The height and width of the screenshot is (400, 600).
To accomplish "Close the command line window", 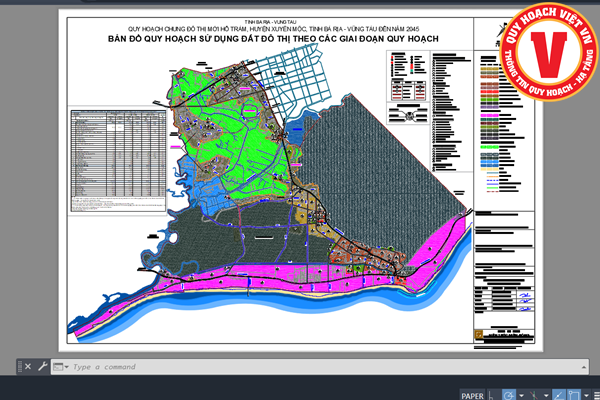I will 27,367.
